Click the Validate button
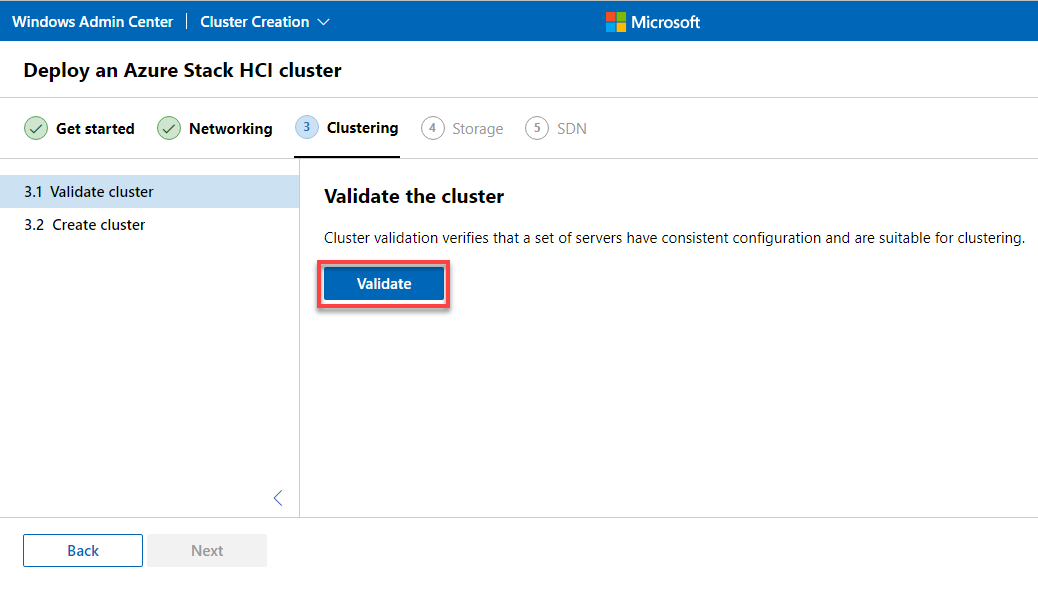Viewport: 1038px width, 591px height. coord(384,284)
